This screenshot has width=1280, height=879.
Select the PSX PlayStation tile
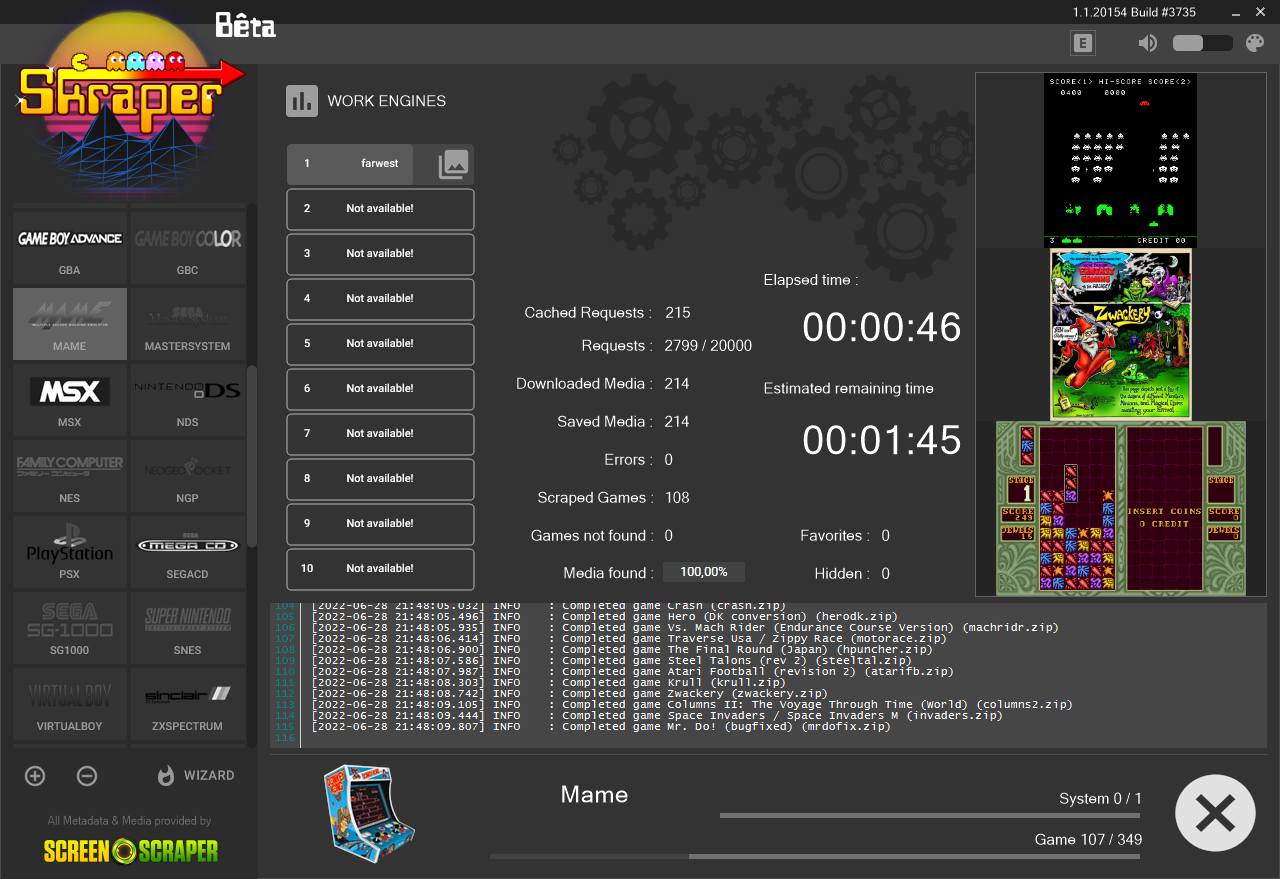coord(70,551)
